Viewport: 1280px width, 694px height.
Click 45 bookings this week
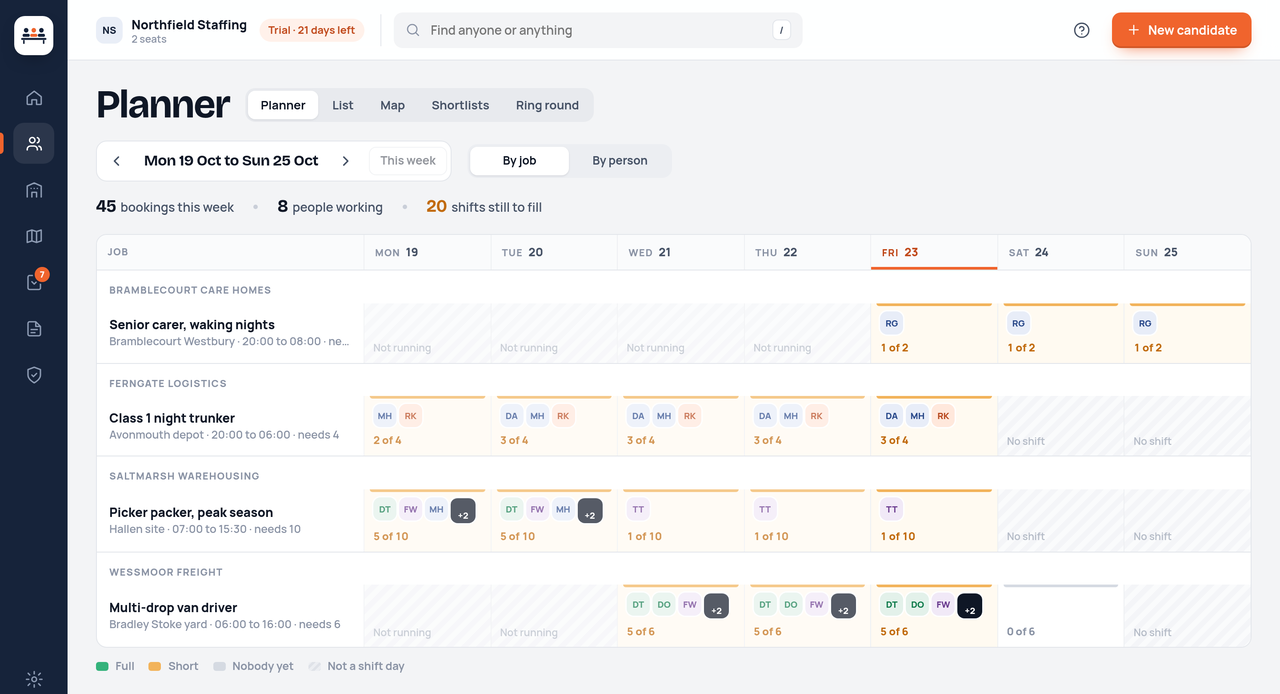click(x=165, y=207)
